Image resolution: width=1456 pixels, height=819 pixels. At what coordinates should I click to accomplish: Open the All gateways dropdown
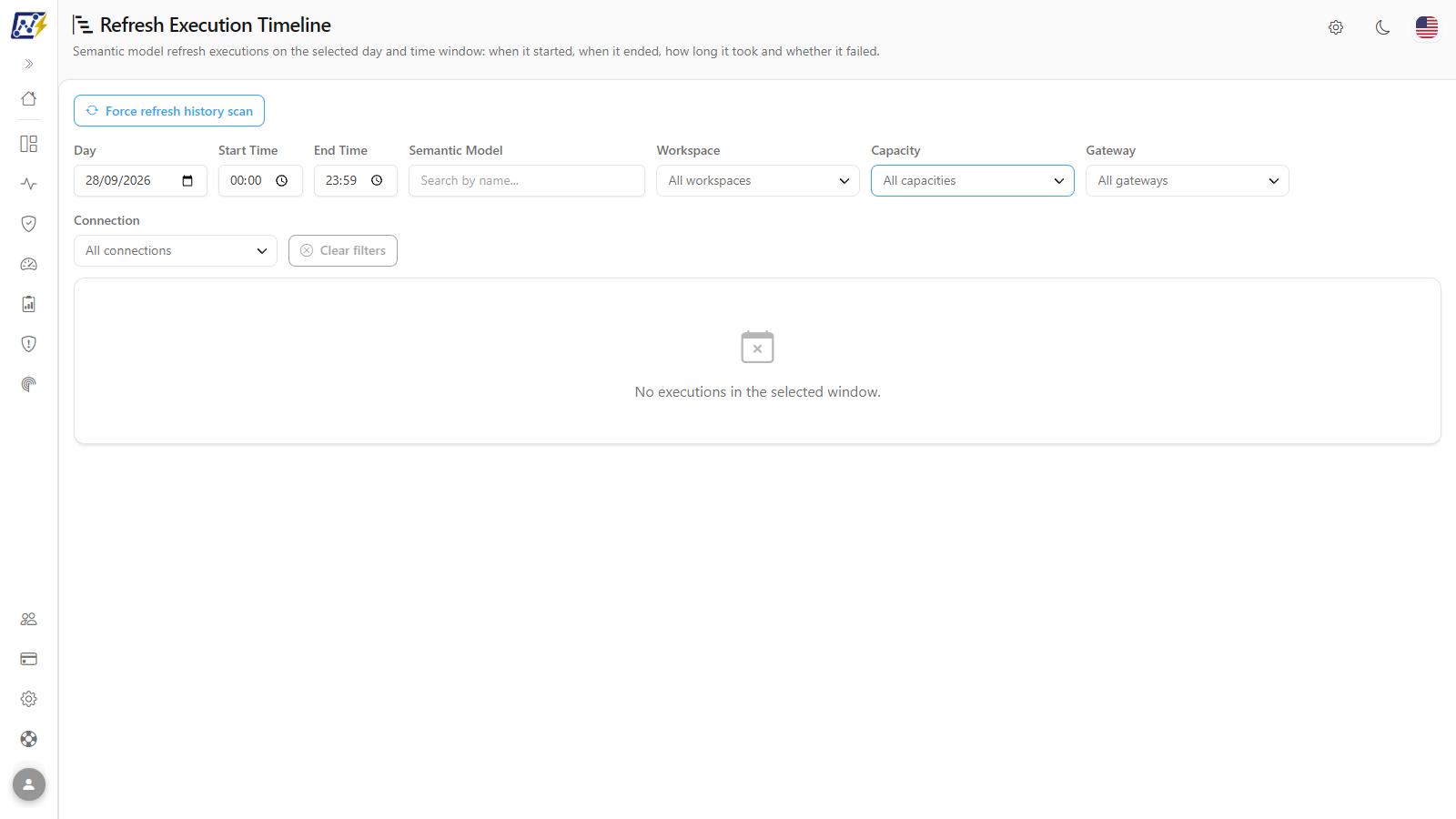pos(1188,180)
